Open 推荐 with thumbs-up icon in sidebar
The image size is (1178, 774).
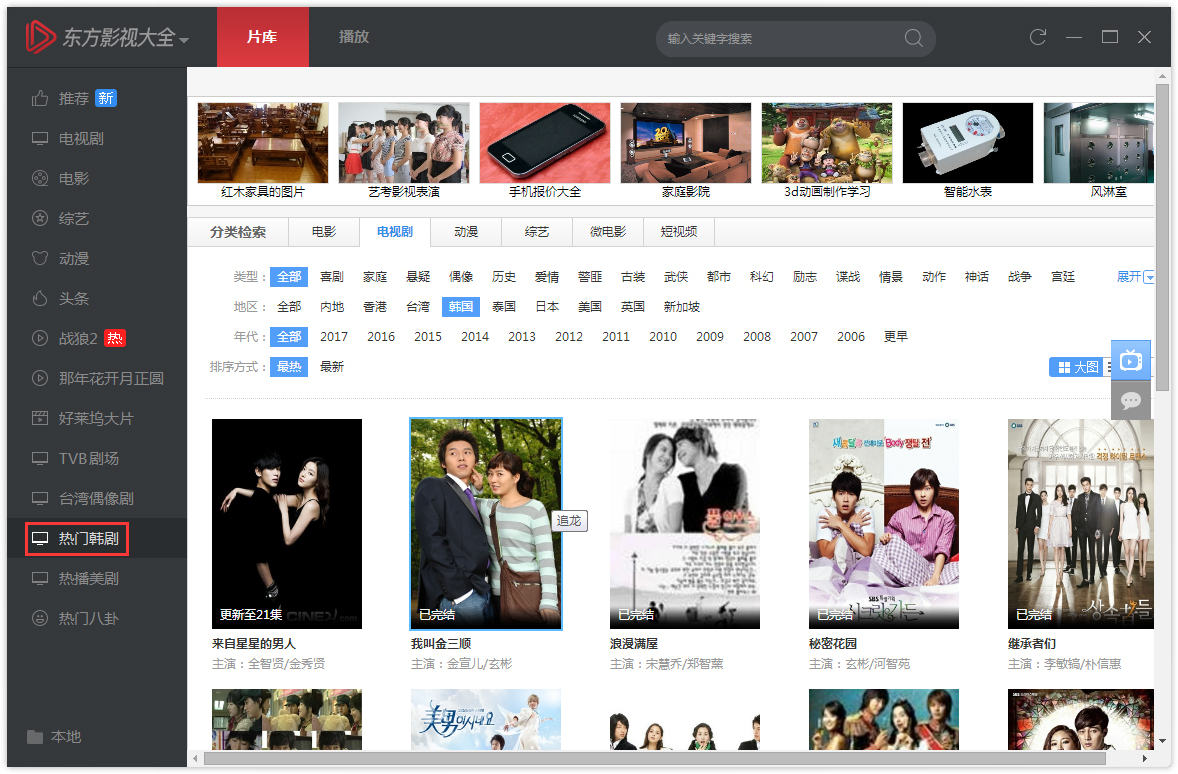click(74, 98)
